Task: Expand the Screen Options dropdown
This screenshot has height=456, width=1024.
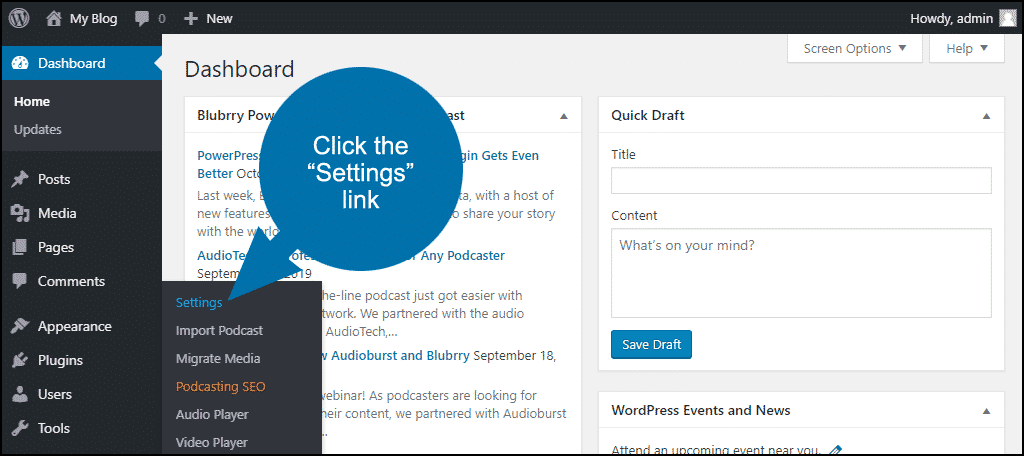Action: click(x=855, y=48)
